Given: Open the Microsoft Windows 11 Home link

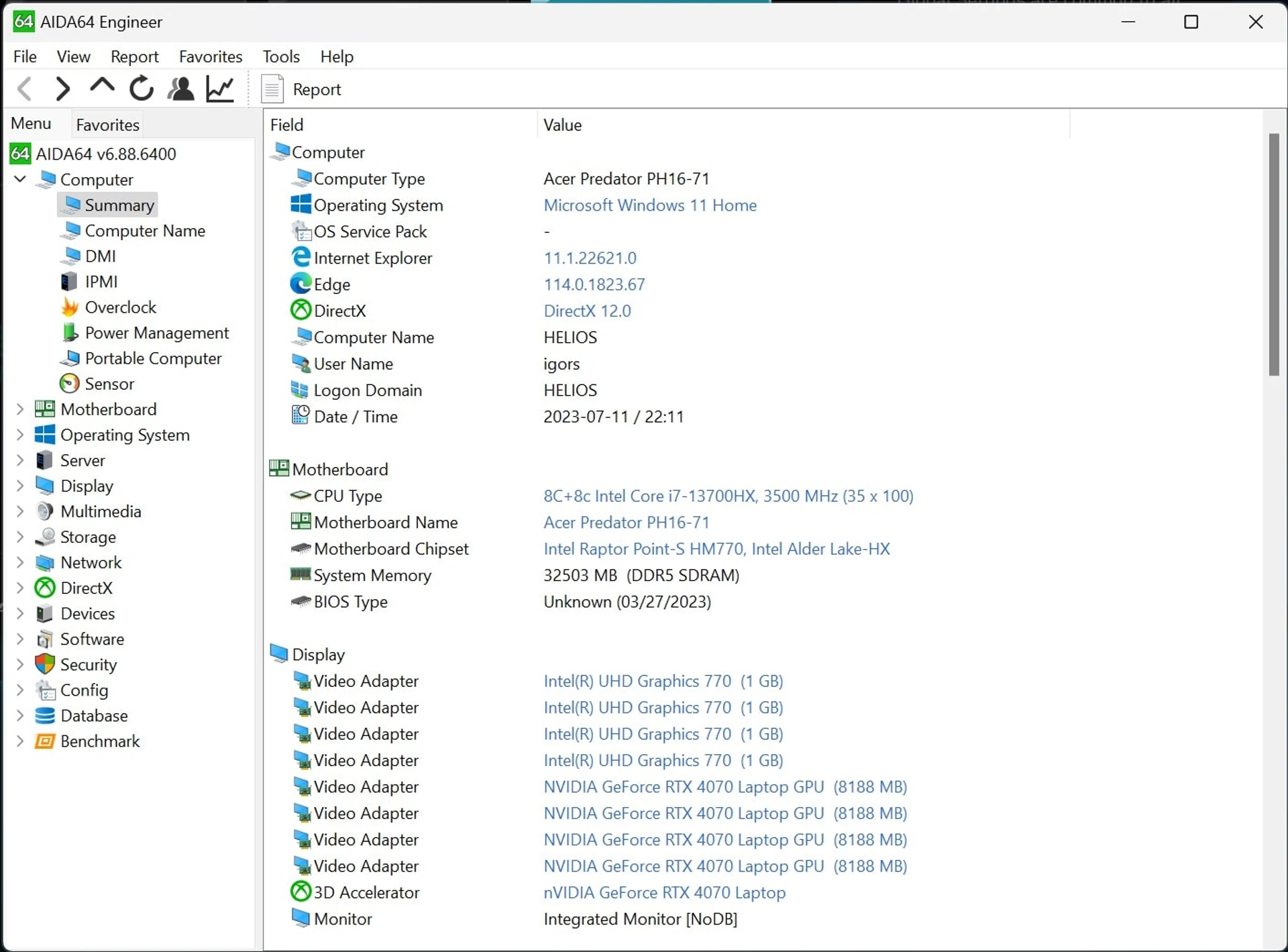Looking at the screenshot, I should coord(650,205).
